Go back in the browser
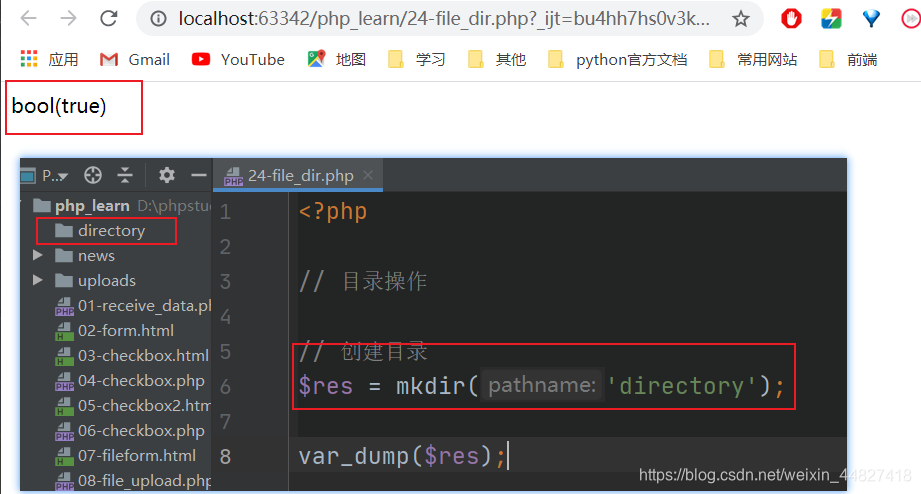Image resolution: width=921 pixels, height=494 pixels. [x=28, y=19]
